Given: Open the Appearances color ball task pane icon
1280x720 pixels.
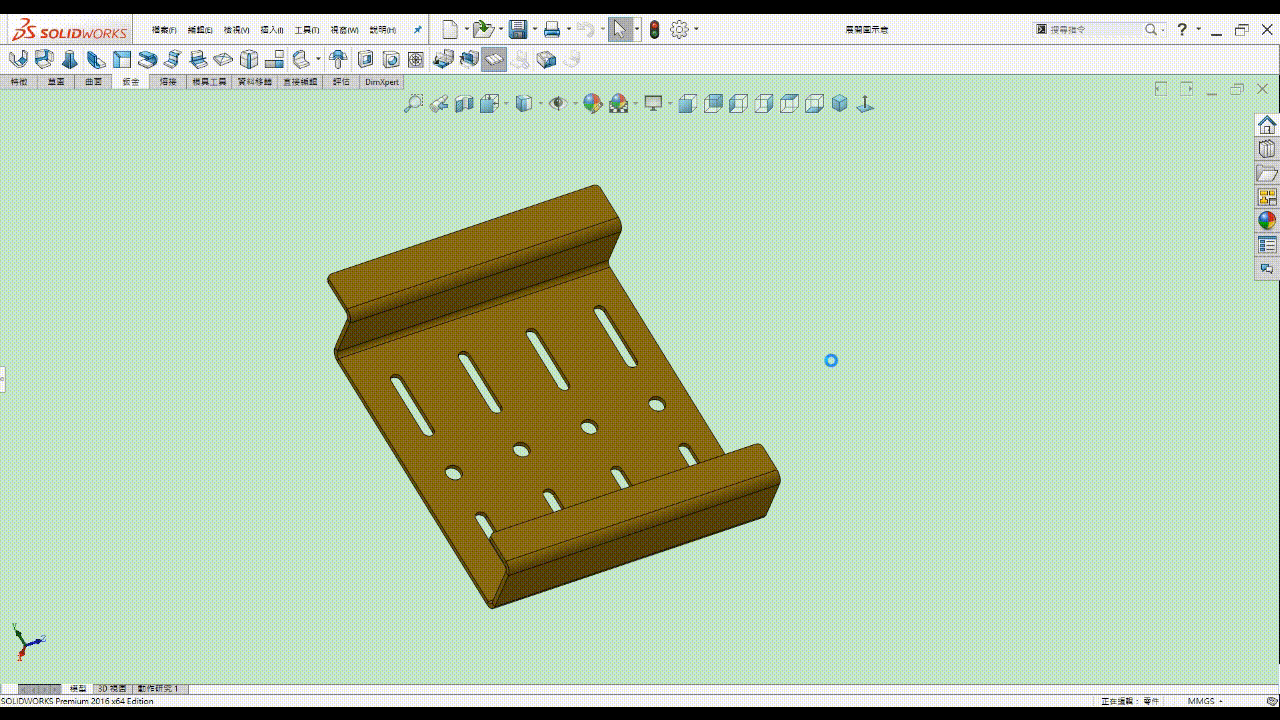Looking at the screenshot, I should [x=1267, y=221].
